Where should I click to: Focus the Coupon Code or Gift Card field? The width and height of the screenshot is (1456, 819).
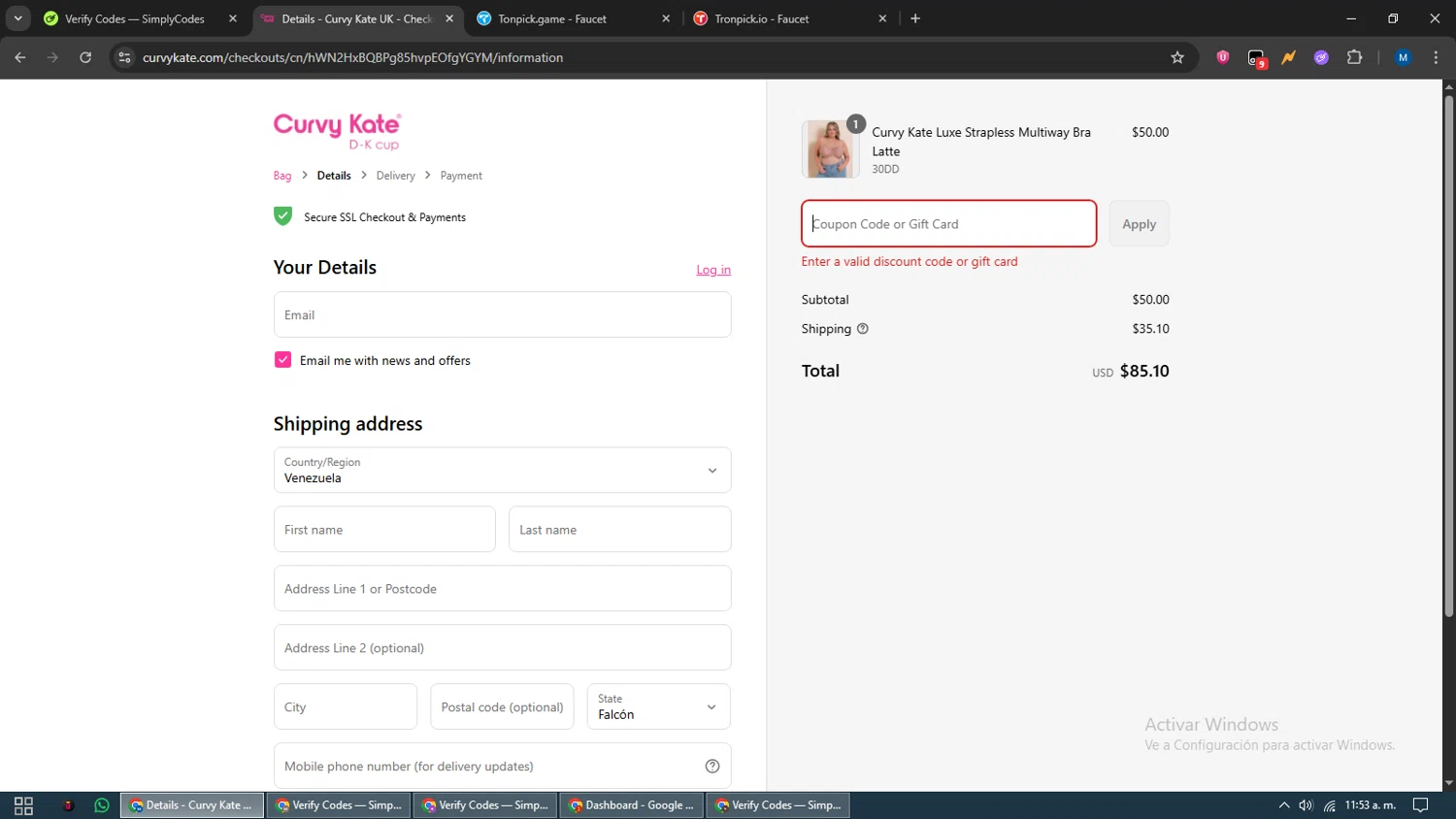pos(948,223)
